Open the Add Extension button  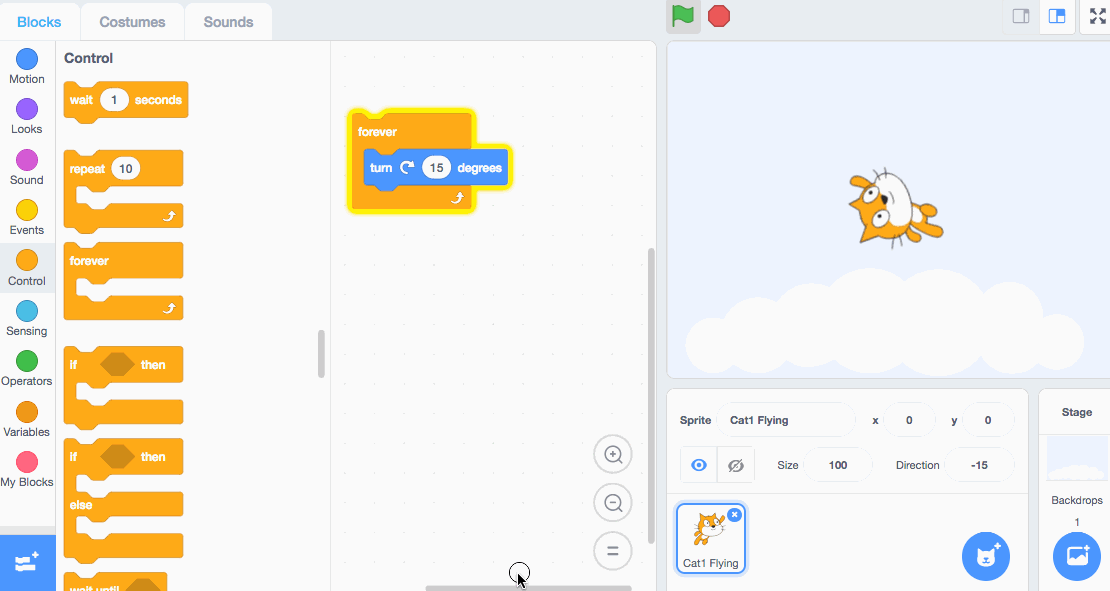[x=27, y=563]
